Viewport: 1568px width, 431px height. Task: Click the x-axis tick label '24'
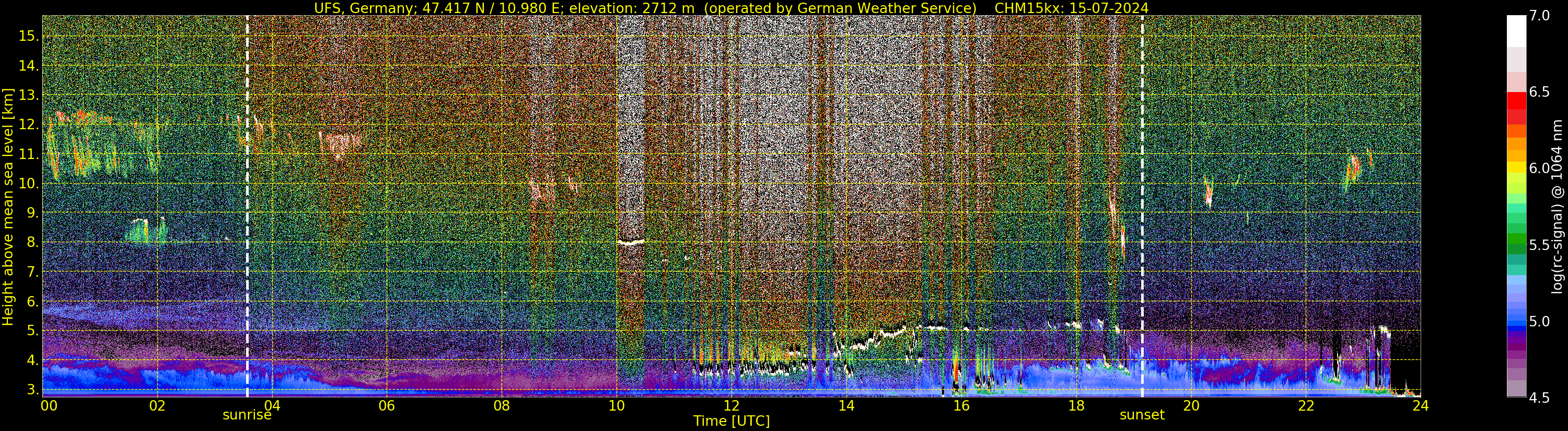pos(1421,405)
